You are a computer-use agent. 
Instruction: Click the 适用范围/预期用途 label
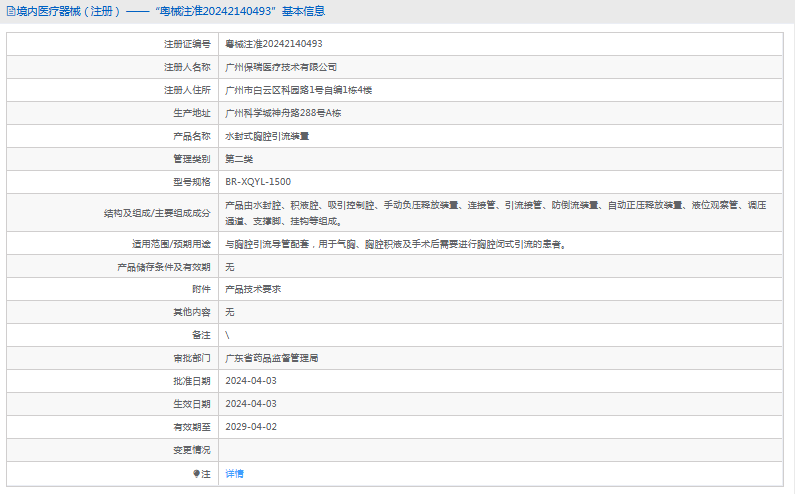click(171, 244)
